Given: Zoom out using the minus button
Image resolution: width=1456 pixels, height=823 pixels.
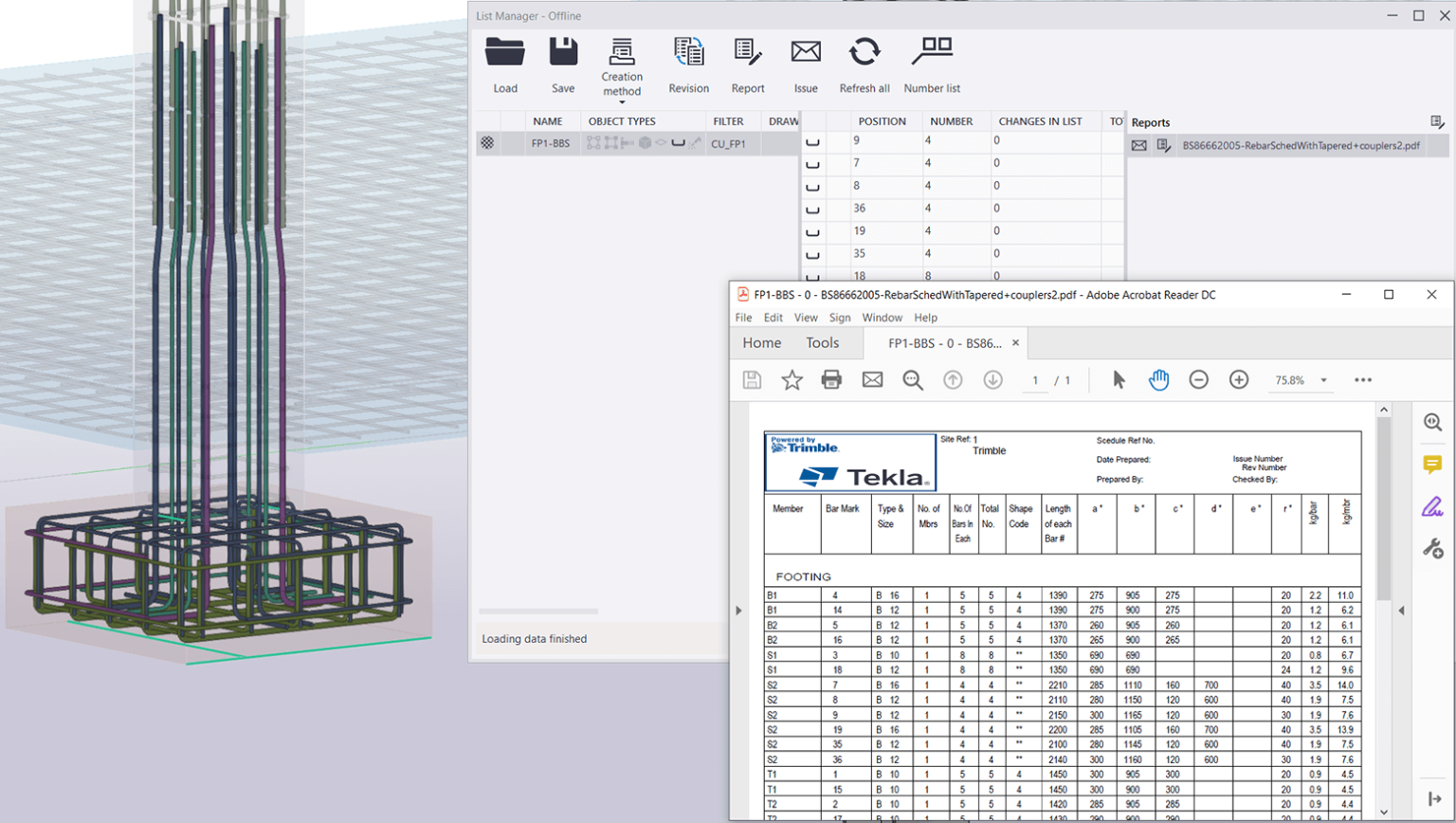Looking at the screenshot, I should [1199, 379].
